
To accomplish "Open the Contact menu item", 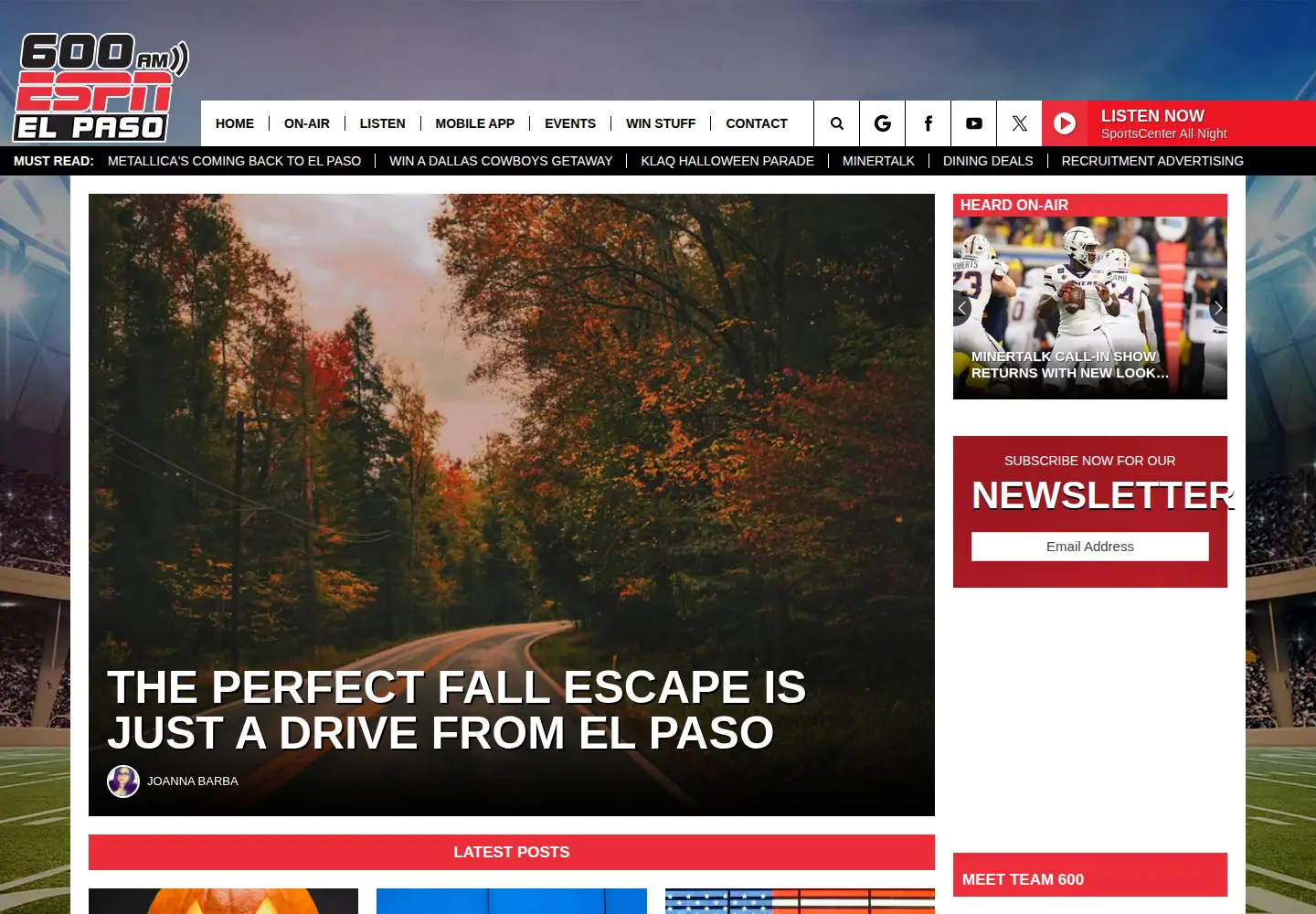I will [757, 123].
